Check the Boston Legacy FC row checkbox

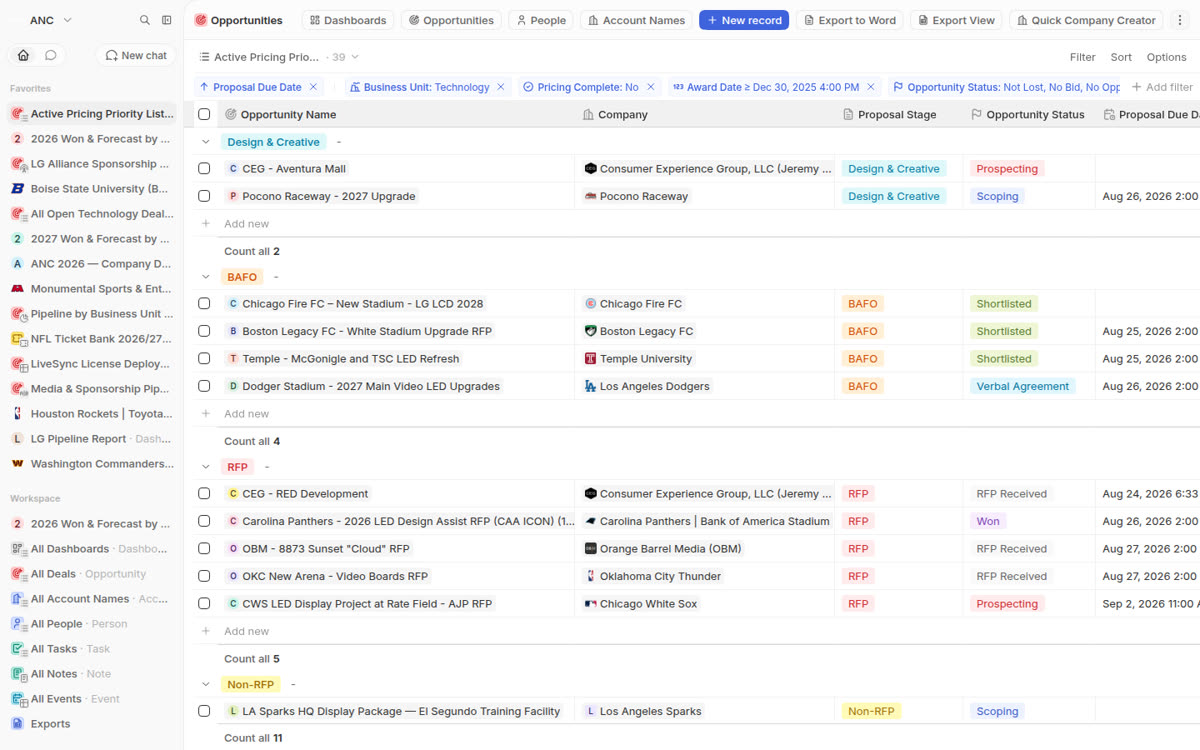click(204, 331)
